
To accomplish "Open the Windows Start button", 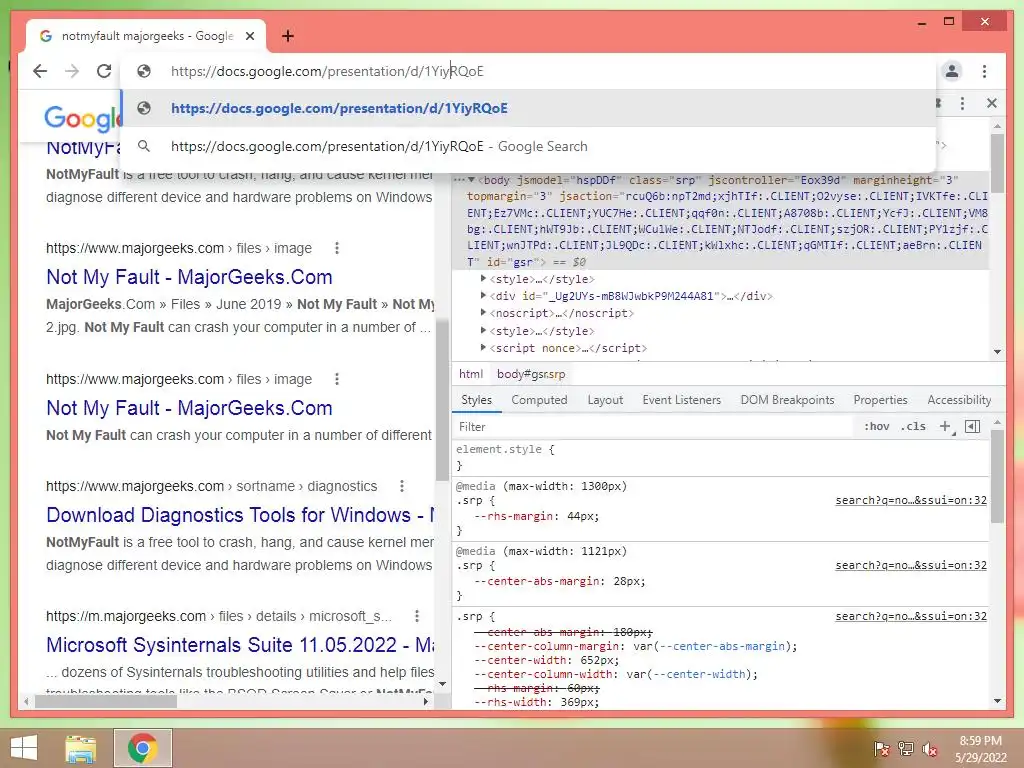I will (x=24, y=748).
